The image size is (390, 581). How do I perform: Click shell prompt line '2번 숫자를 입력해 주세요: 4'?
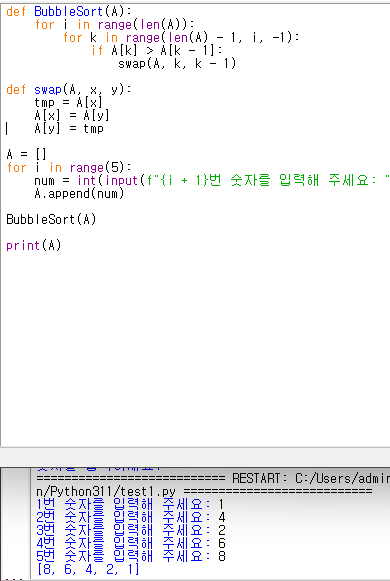[130, 517]
